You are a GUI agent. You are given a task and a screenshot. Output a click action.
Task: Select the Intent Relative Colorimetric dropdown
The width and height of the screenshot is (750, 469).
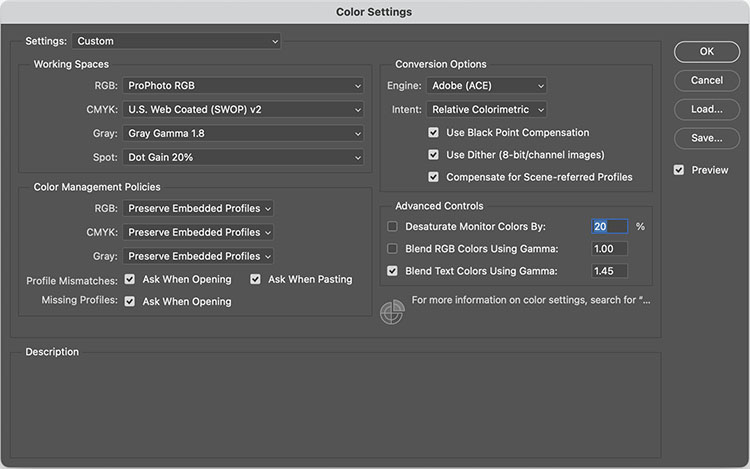click(486, 109)
